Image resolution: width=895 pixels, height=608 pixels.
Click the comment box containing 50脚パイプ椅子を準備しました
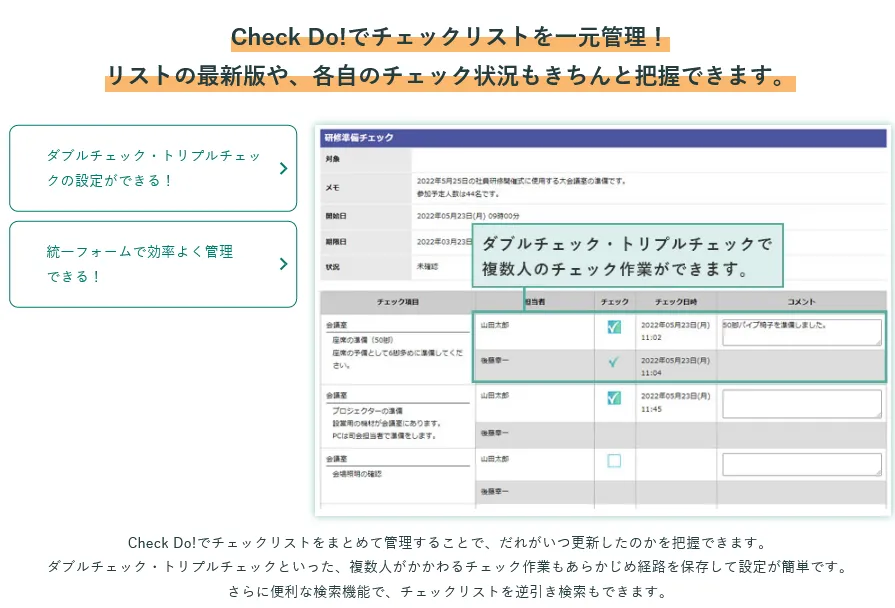(801, 332)
